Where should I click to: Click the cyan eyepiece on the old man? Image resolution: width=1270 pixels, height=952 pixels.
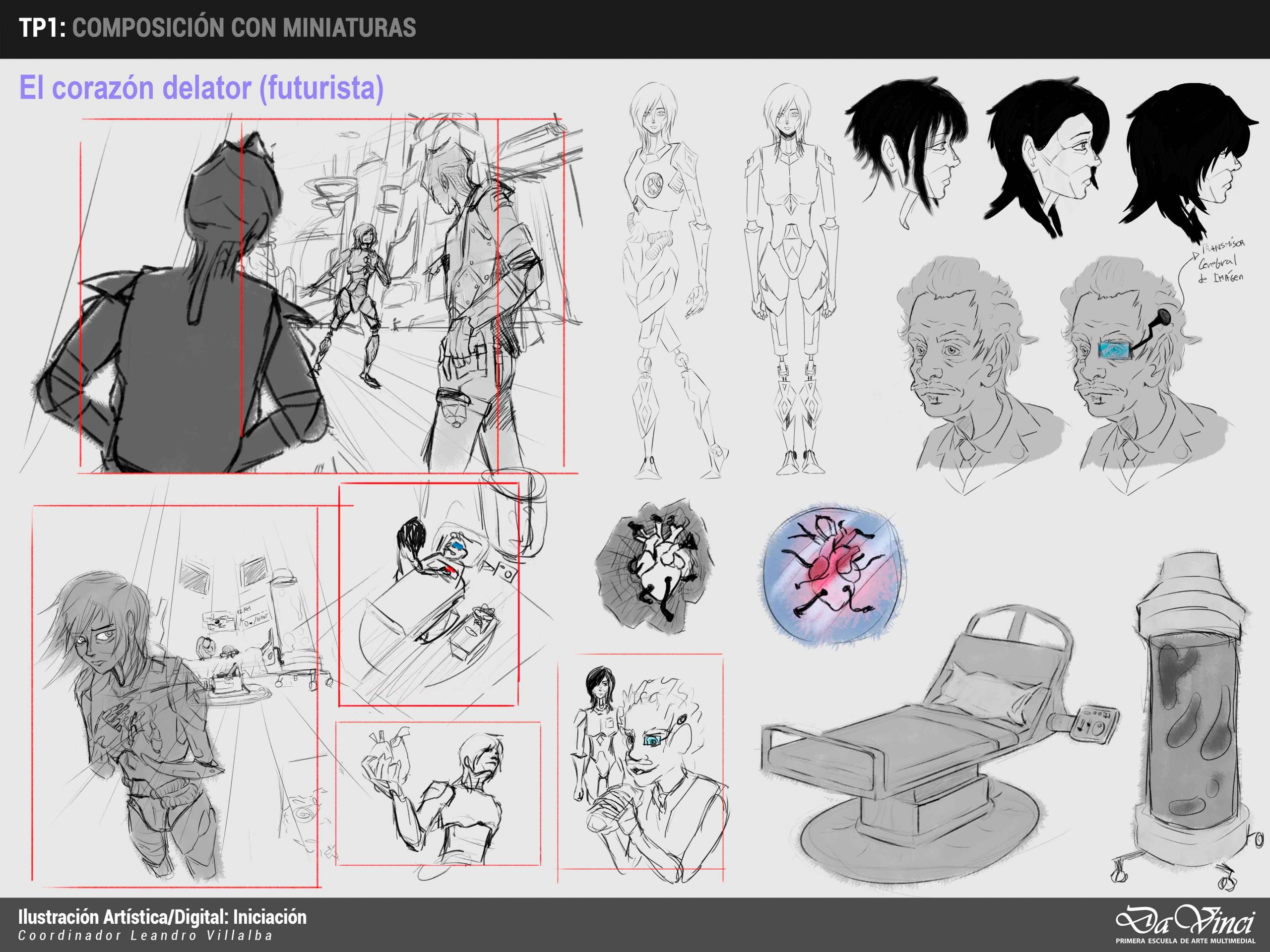[1115, 350]
